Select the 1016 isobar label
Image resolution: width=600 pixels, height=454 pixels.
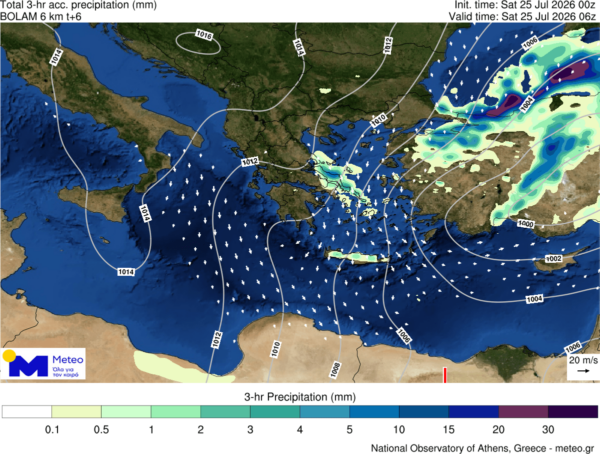click(204, 35)
